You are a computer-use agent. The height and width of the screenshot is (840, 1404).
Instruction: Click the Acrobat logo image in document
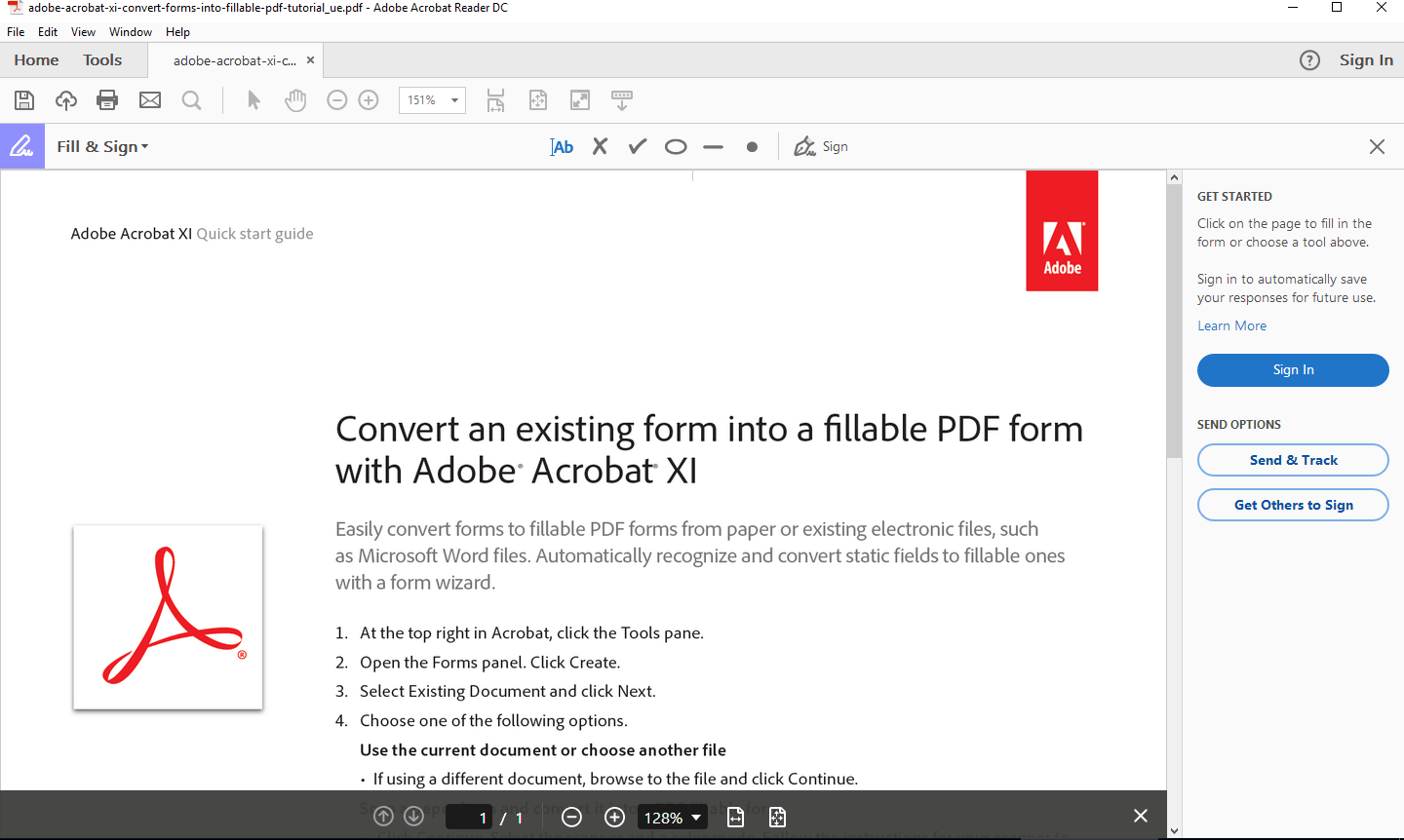tap(168, 617)
